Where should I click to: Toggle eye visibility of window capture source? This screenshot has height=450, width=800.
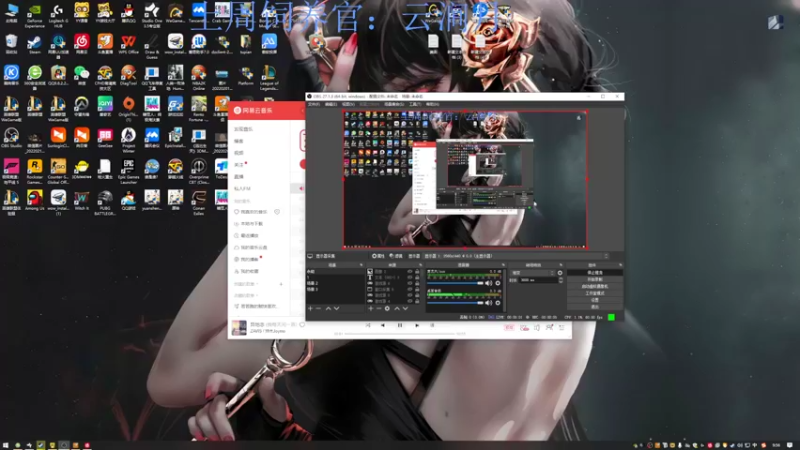(410, 289)
